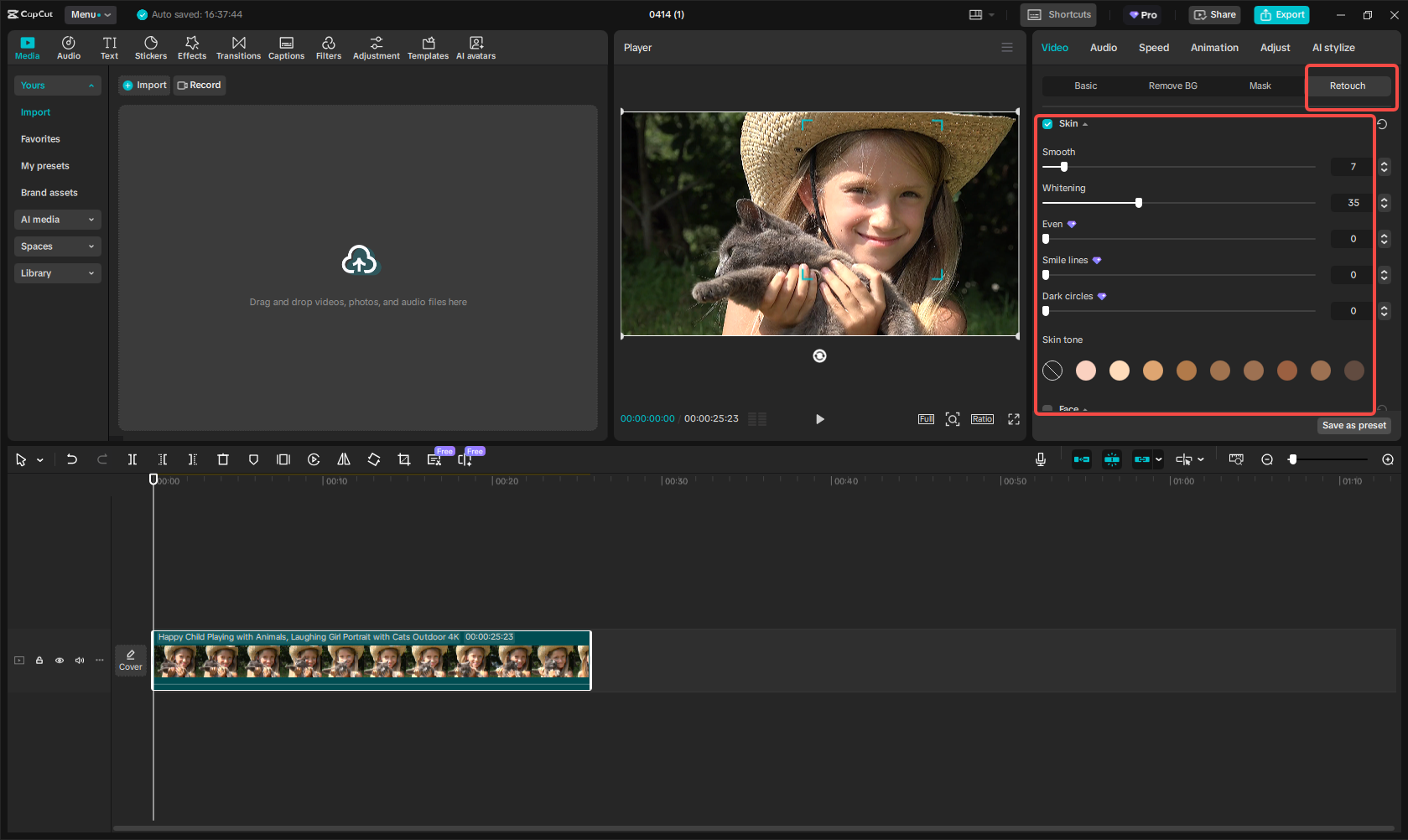
Task: Expand the Library section
Action: (57, 273)
